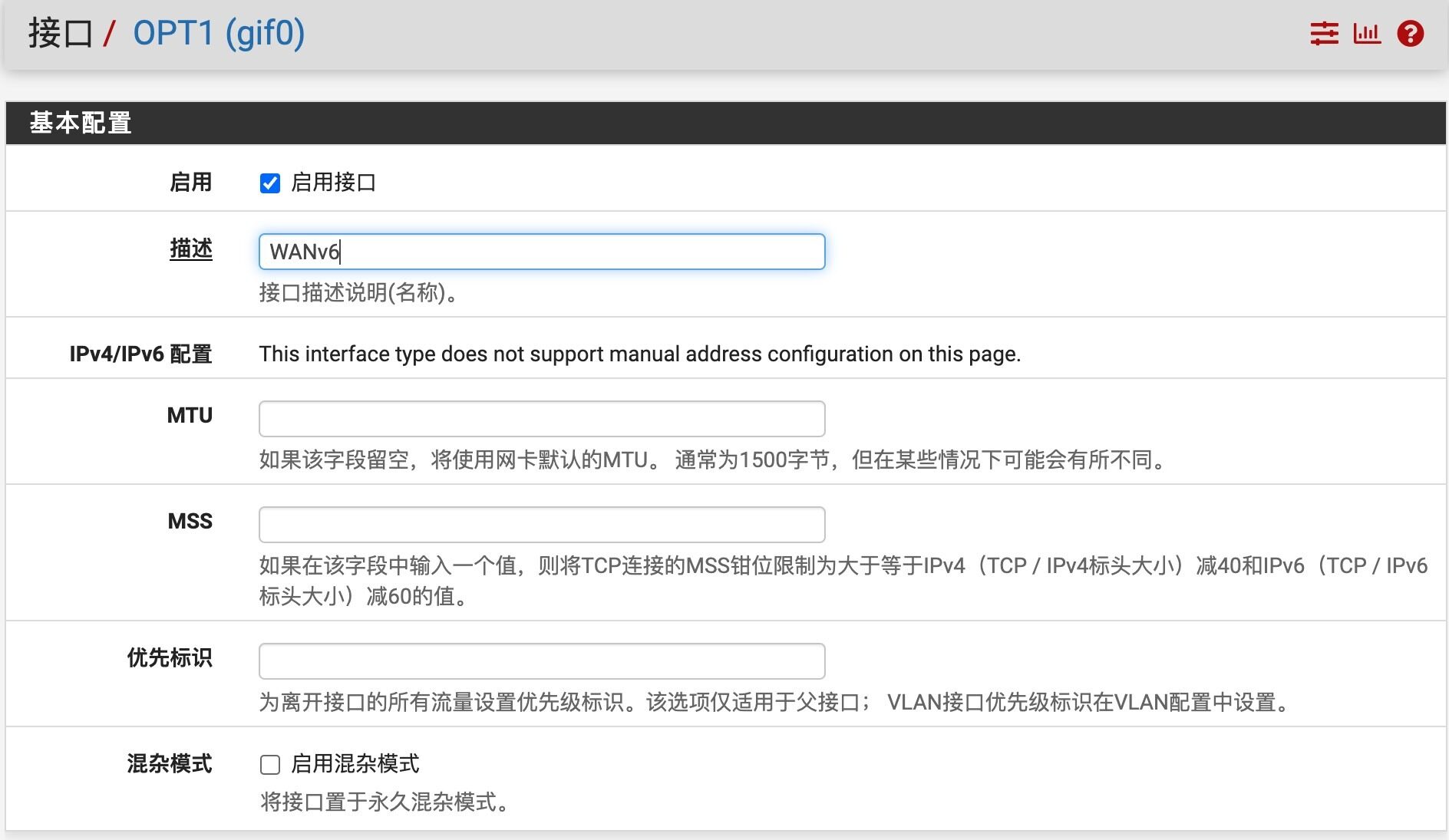The width and height of the screenshot is (1449, 840).
Task: Click the IPv4/IPv6 配置 row label
Action: coord(140,354)
